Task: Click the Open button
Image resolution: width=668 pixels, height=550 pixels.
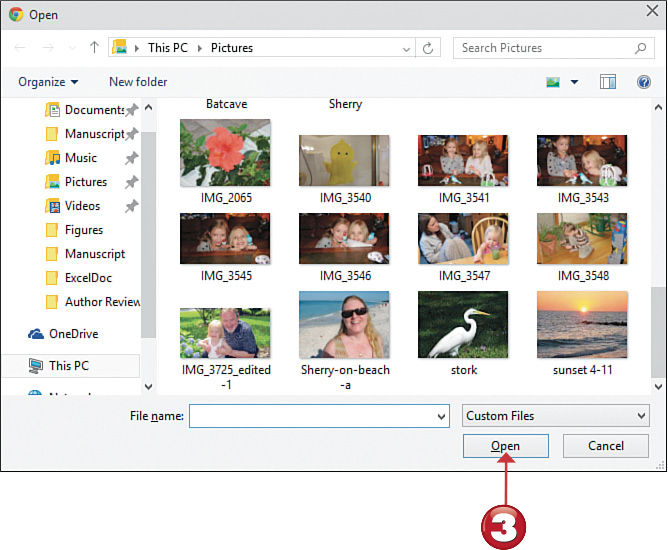Action: tap(506, 446)
